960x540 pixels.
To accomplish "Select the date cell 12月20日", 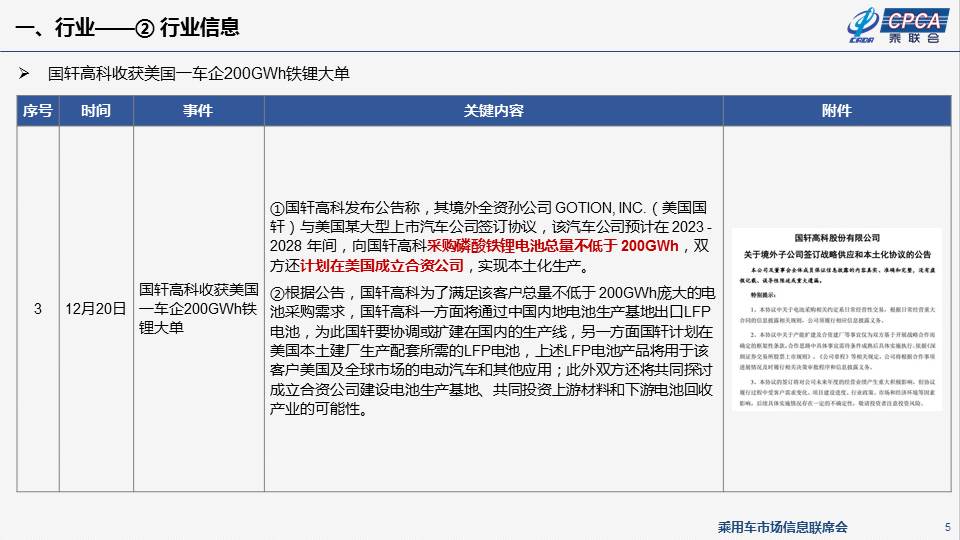I will click(96, 309).
